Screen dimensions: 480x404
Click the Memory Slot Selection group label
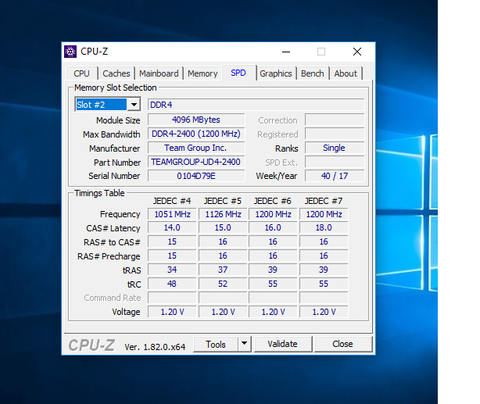coord(115,88)
